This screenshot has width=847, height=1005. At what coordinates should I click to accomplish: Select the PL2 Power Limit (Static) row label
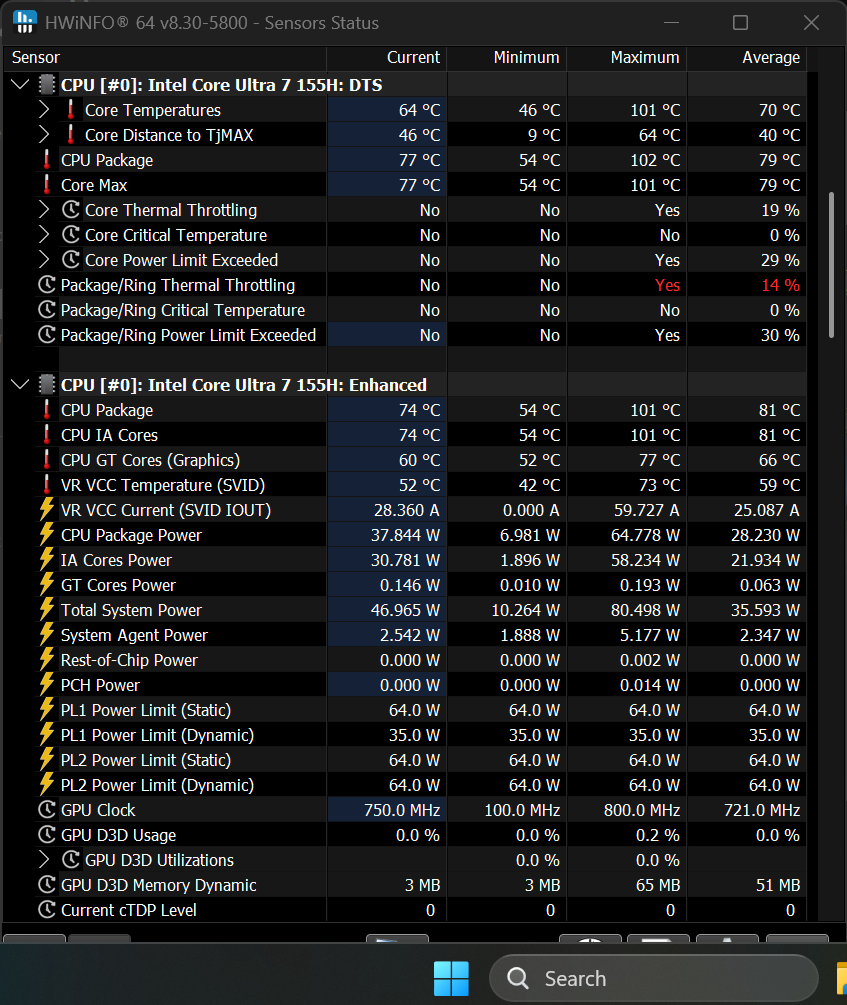click(146, 760)
